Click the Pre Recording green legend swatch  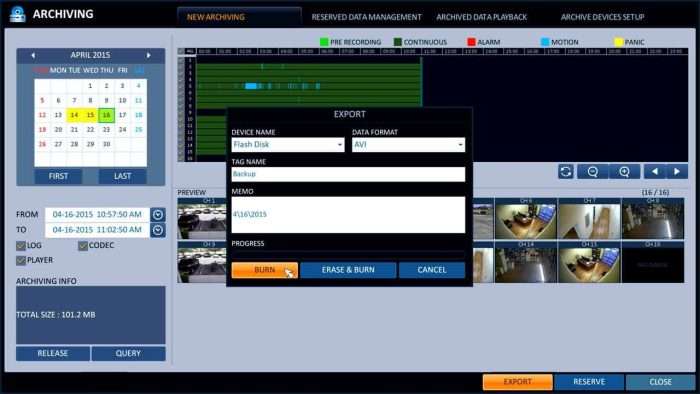tap(324, 42)
